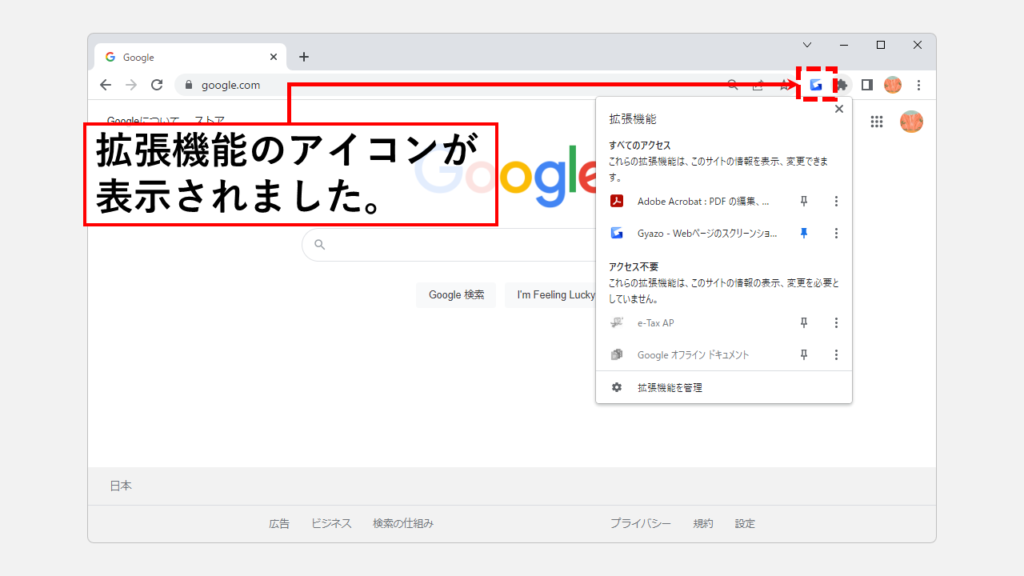Click the Adobe Acrobat extension icon
Image resolution: width=1024 pixels, height=576 pixels.
618,201
